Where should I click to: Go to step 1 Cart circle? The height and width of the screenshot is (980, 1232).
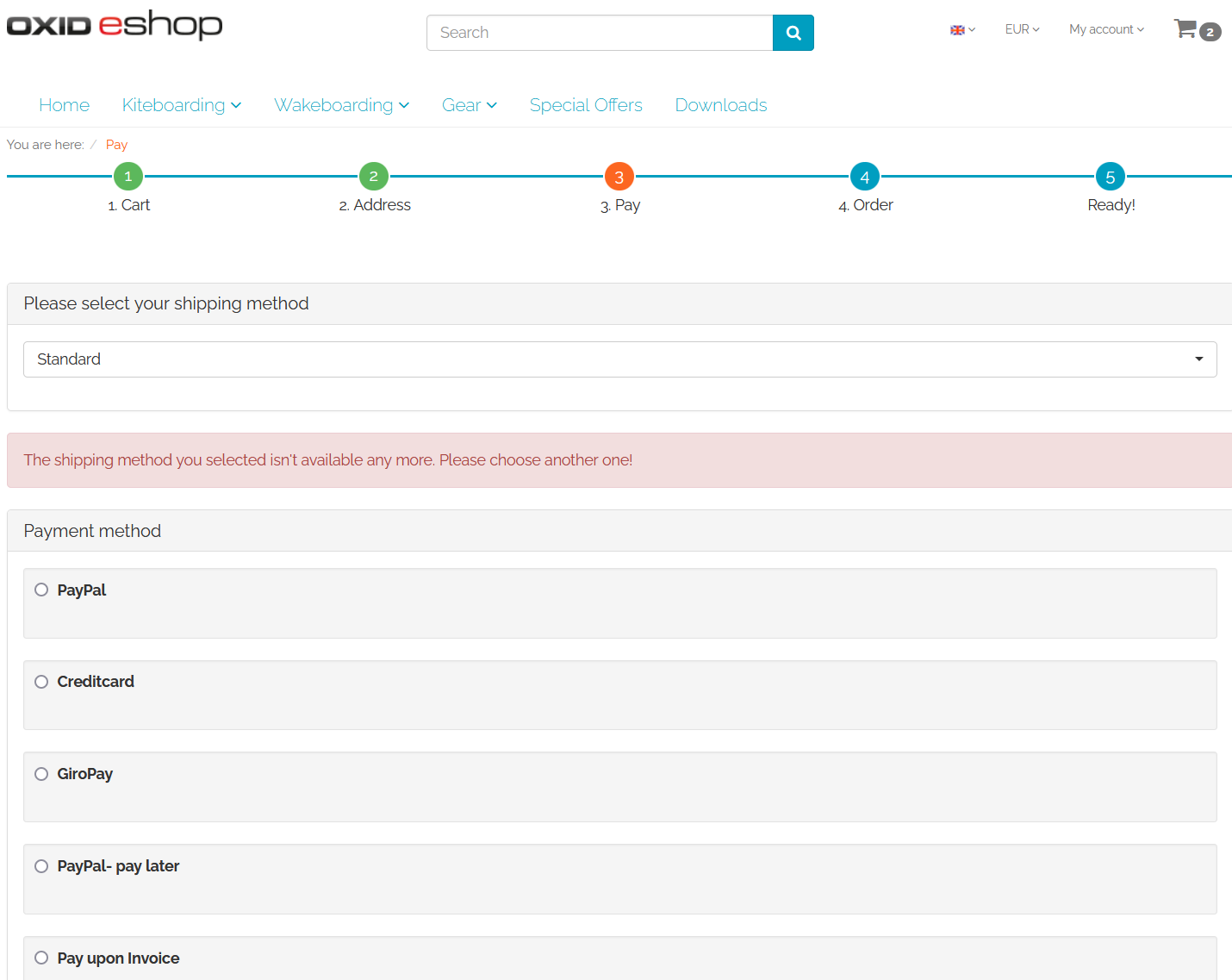128,177
